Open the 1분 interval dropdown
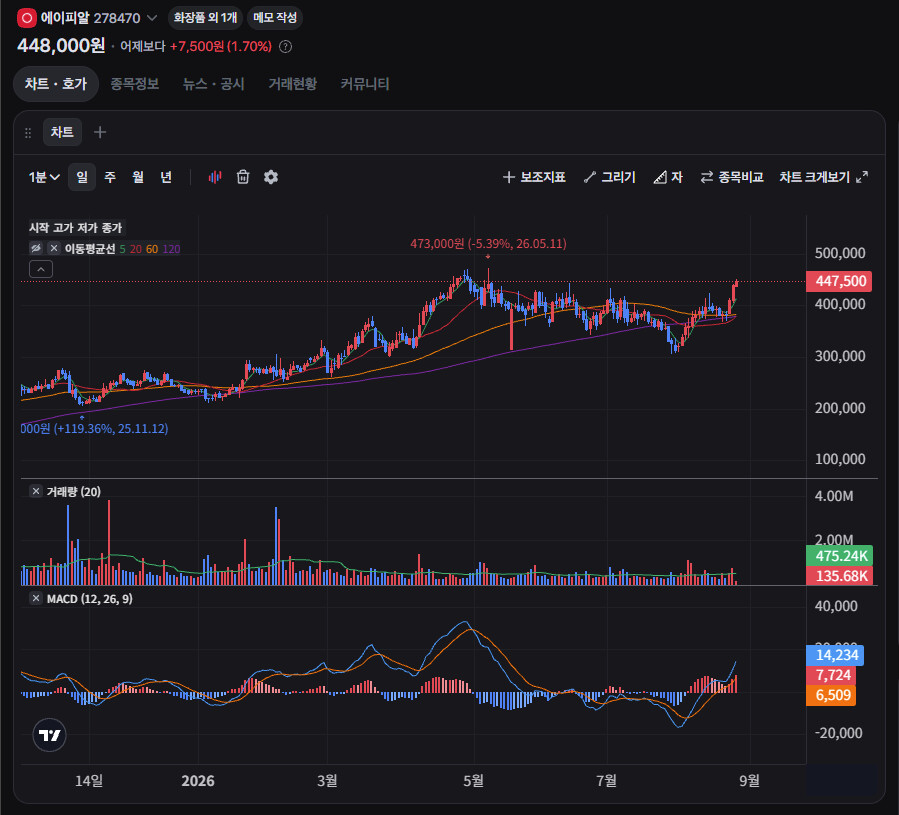 click(44, 177)
